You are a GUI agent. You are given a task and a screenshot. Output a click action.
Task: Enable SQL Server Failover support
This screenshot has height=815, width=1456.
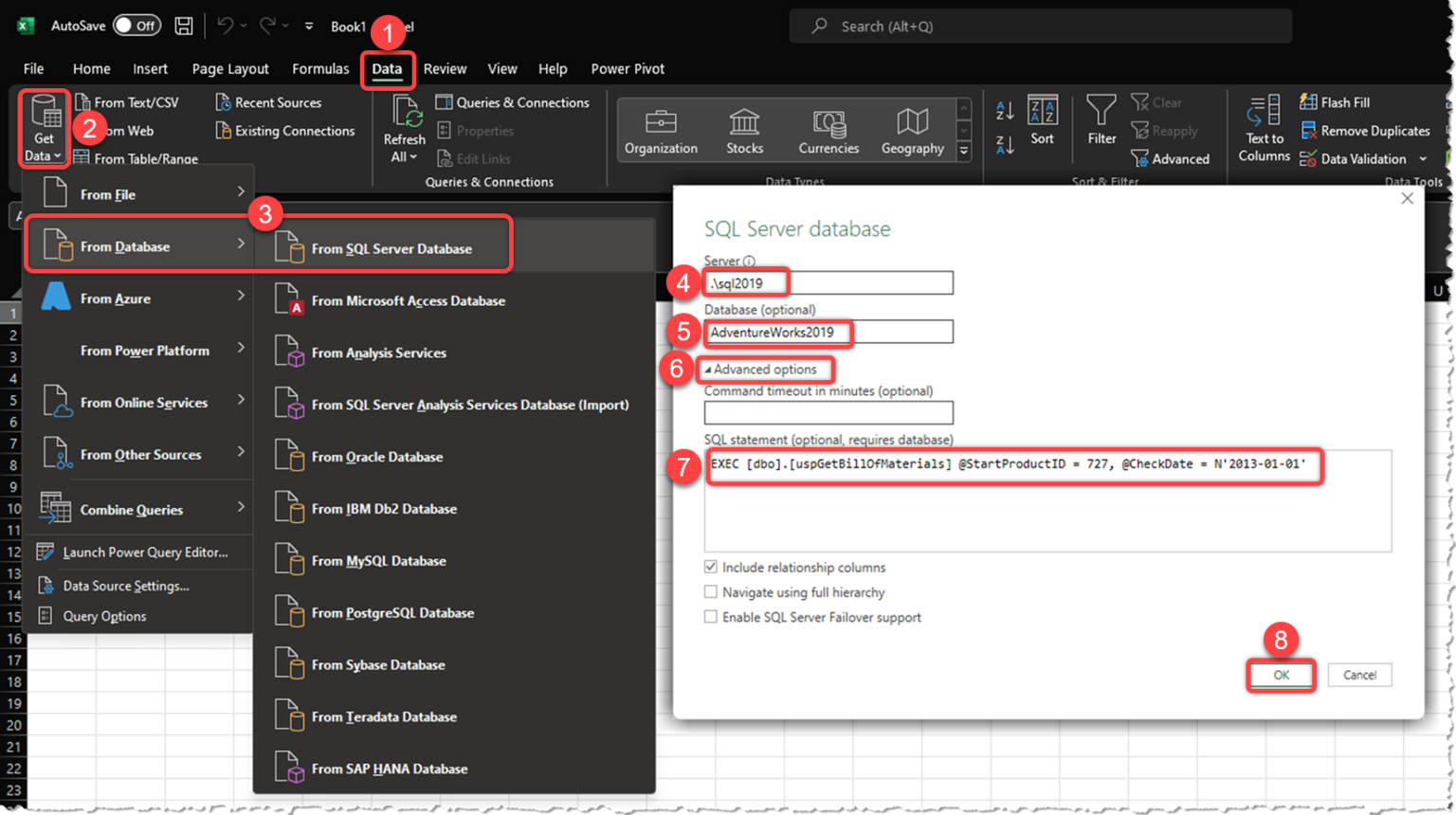coord(710,617)
